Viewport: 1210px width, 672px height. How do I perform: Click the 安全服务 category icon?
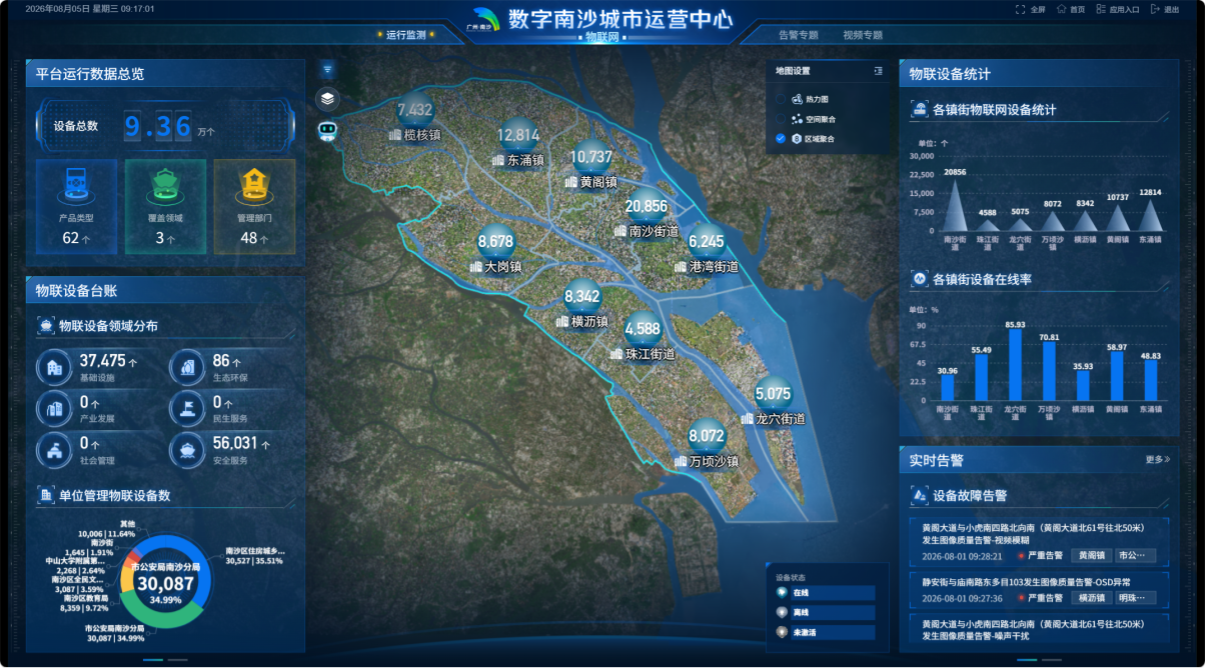click(x=187, y=450)
